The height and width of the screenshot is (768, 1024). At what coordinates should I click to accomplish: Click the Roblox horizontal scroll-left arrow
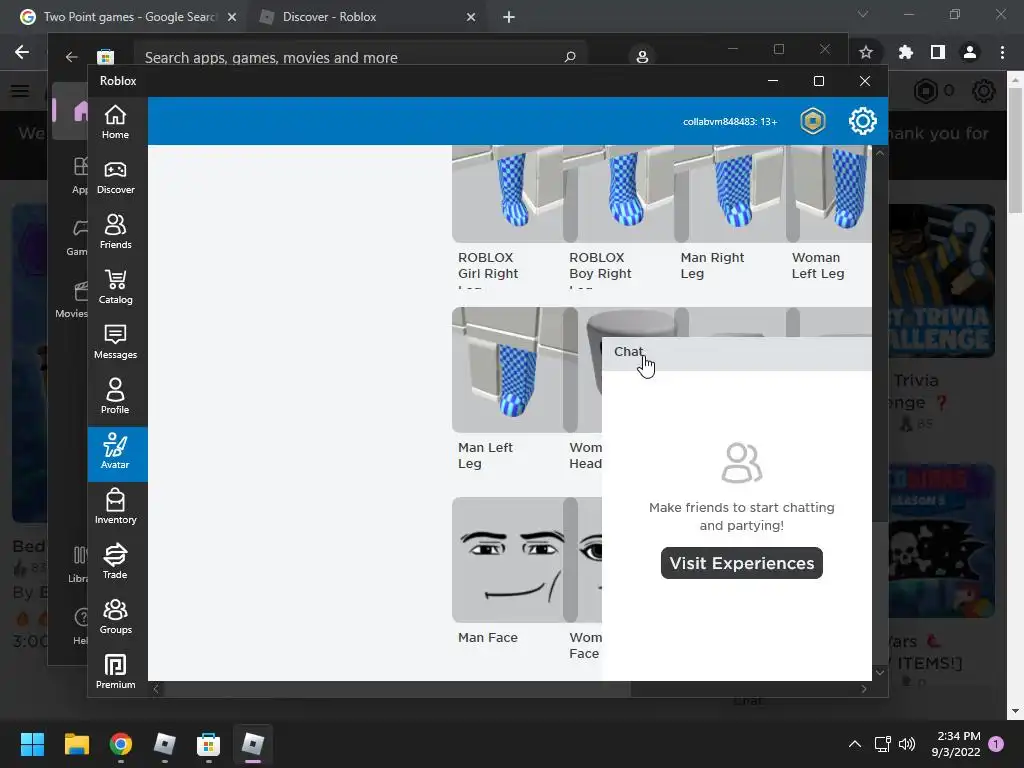click(155, 689)
